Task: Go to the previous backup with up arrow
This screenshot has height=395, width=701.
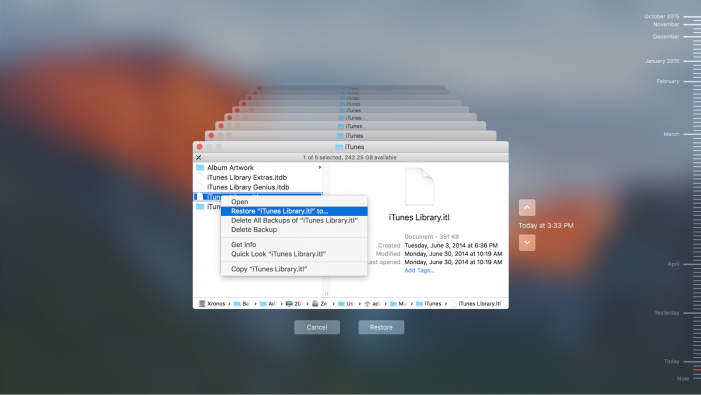Action: click(x=527, y=208)
